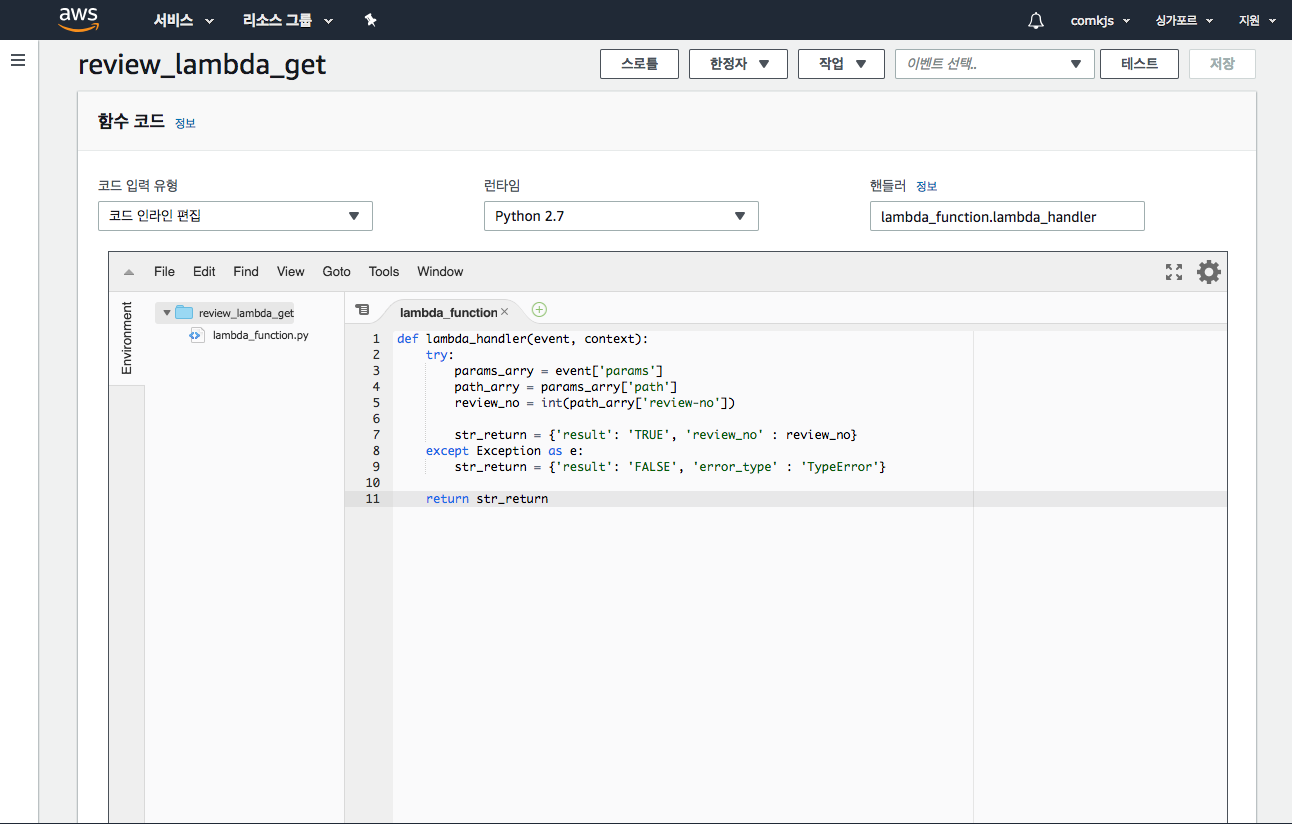Open the Tools menu in editor
This screenshot has height=824, width=1292.
click(x=383, y=272)
